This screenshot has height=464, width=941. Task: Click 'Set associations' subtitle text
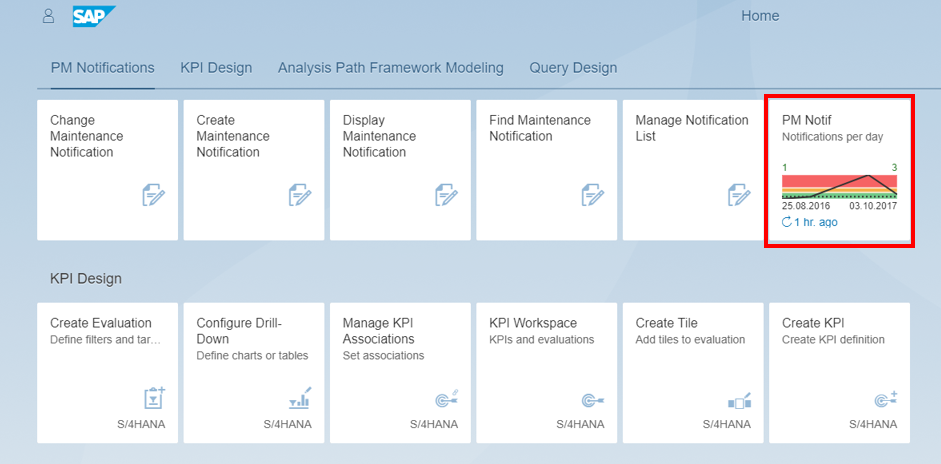click(x=383, y=355)
